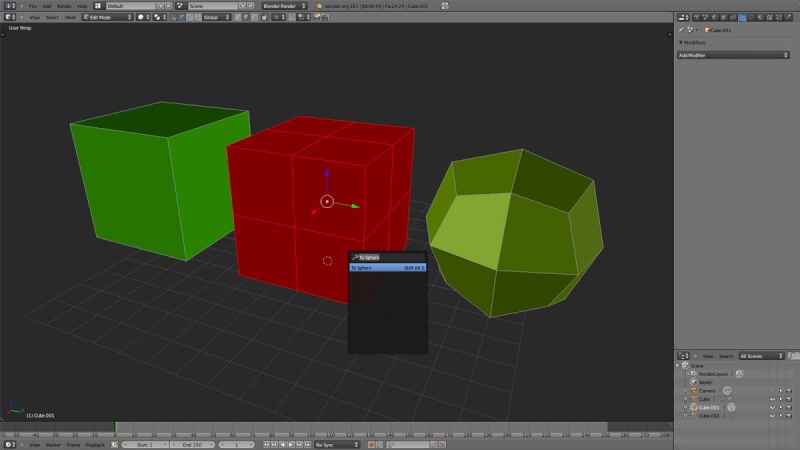Open the properties editor type selector
This screenshot has width=800, height=450.
pyautogui.click(x=683, y=17)
